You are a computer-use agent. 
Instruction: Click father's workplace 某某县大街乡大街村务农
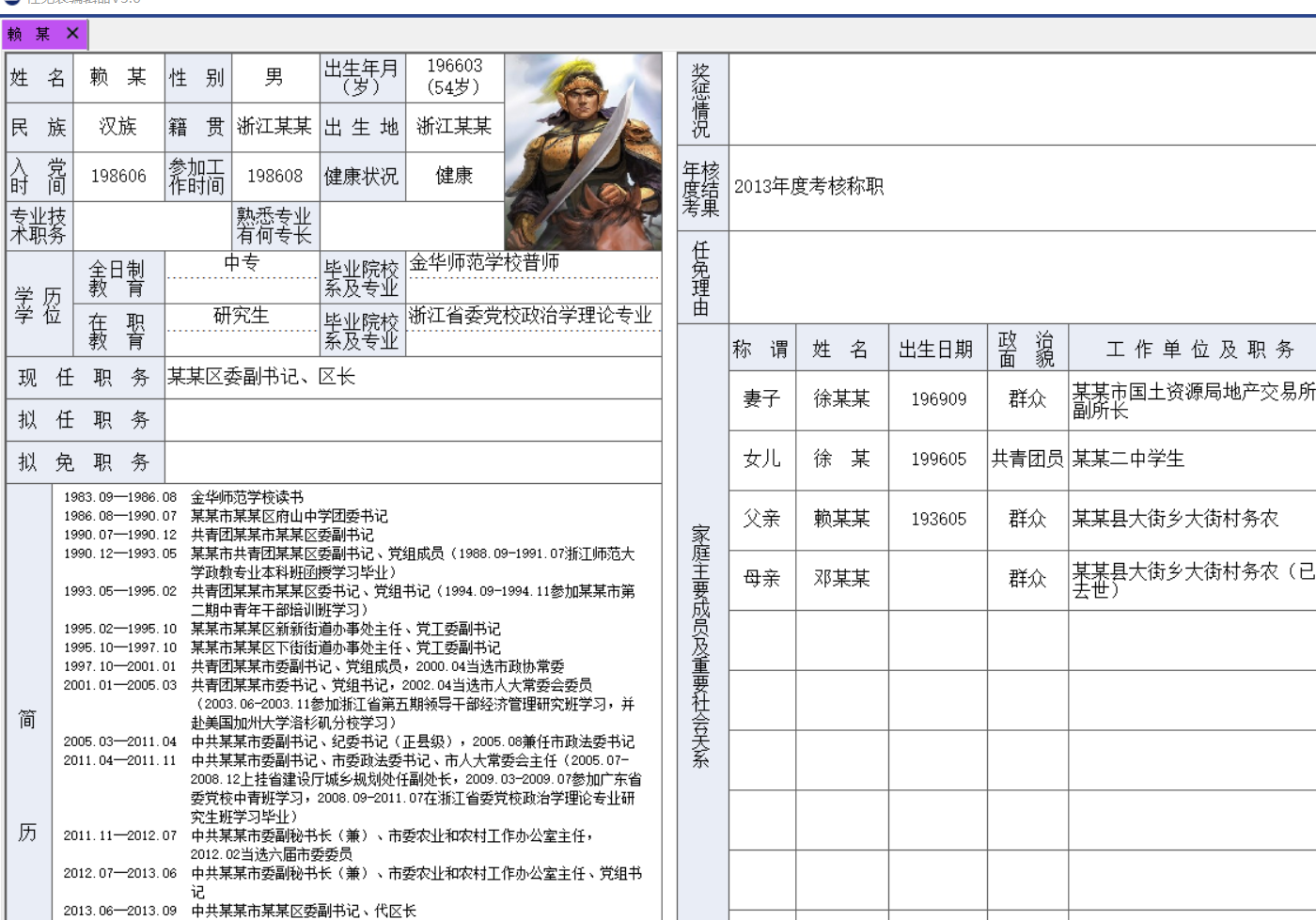click(x=1193, y=520)
